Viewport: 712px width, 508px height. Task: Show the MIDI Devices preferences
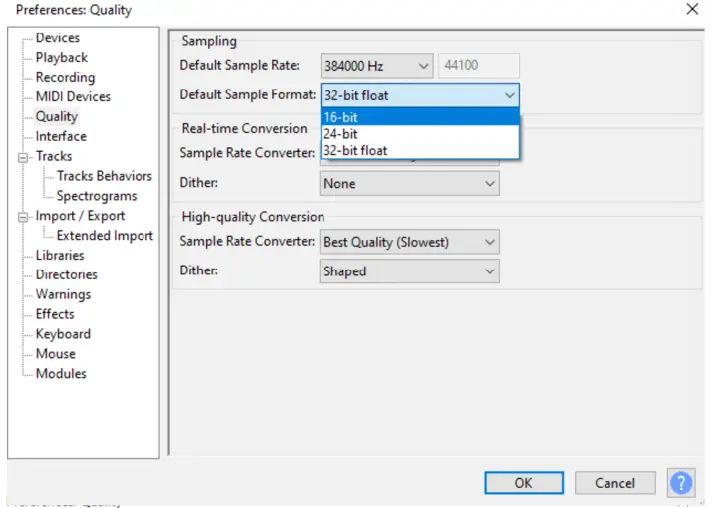(73, 97)
